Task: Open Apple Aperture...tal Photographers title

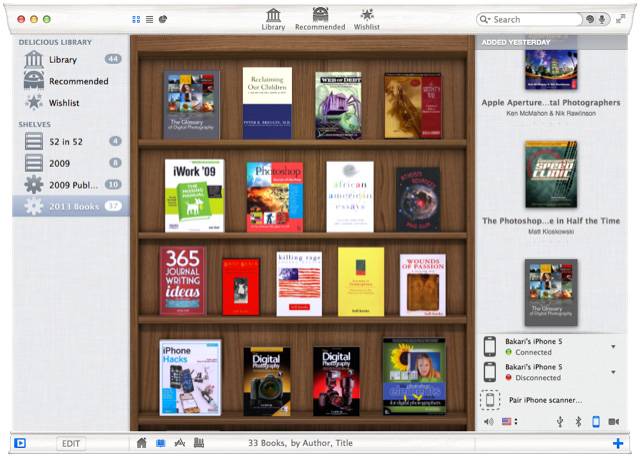Action: [x=551, y=102]
